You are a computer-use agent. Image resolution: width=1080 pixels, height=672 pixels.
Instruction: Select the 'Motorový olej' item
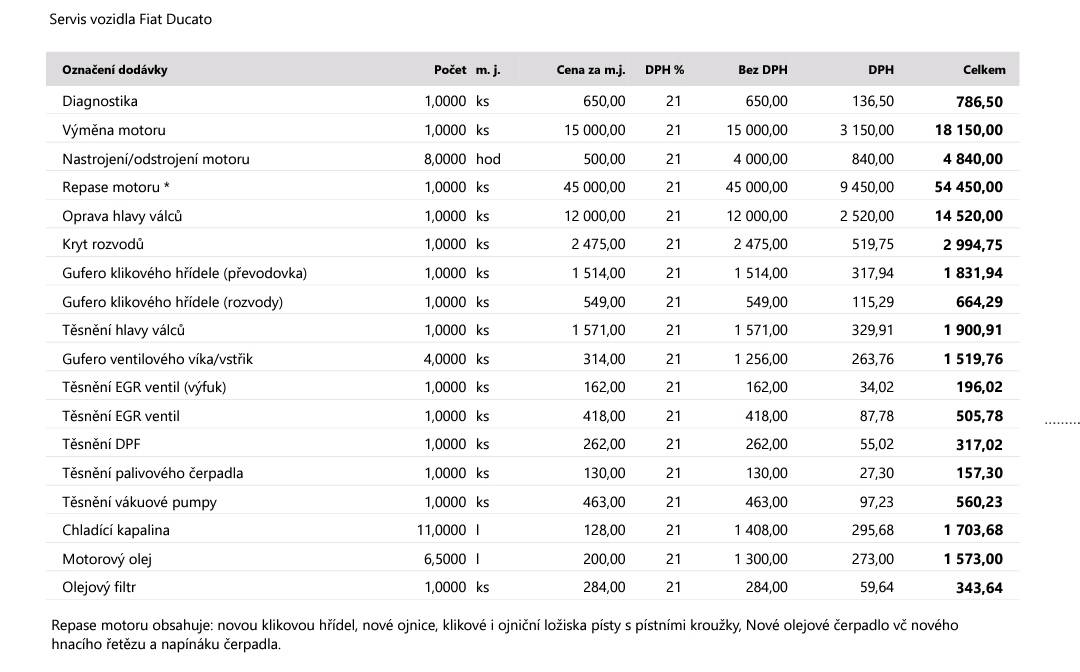pos(107,559)
